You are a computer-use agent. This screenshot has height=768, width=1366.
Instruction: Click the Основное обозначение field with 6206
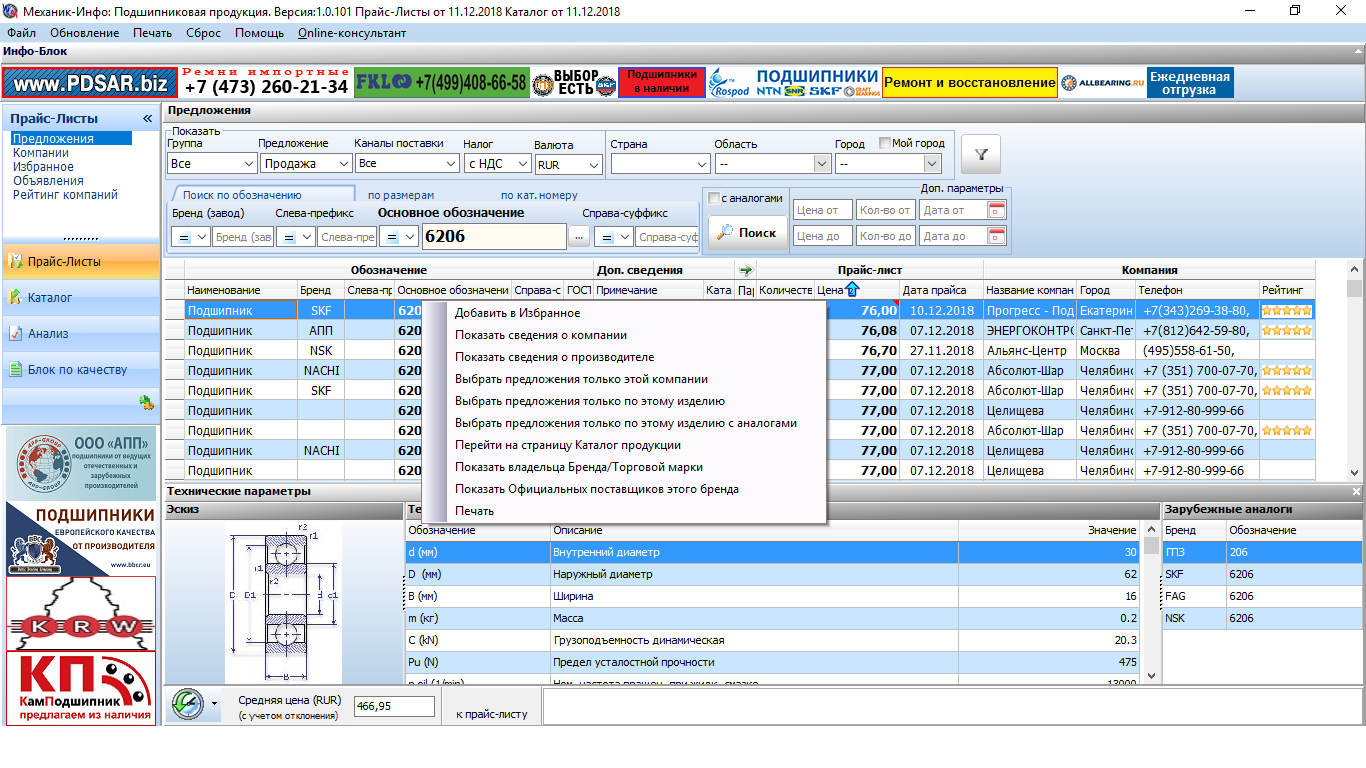(x=494, y=237)
